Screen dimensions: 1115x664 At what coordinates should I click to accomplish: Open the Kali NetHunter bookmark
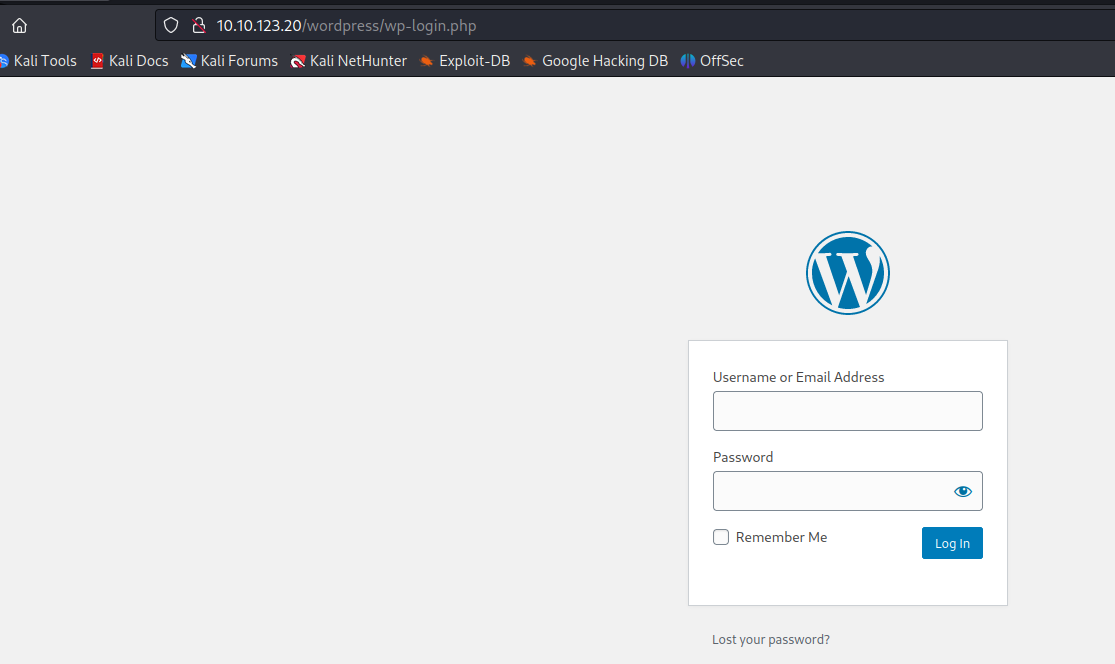(x=349, y=61)
